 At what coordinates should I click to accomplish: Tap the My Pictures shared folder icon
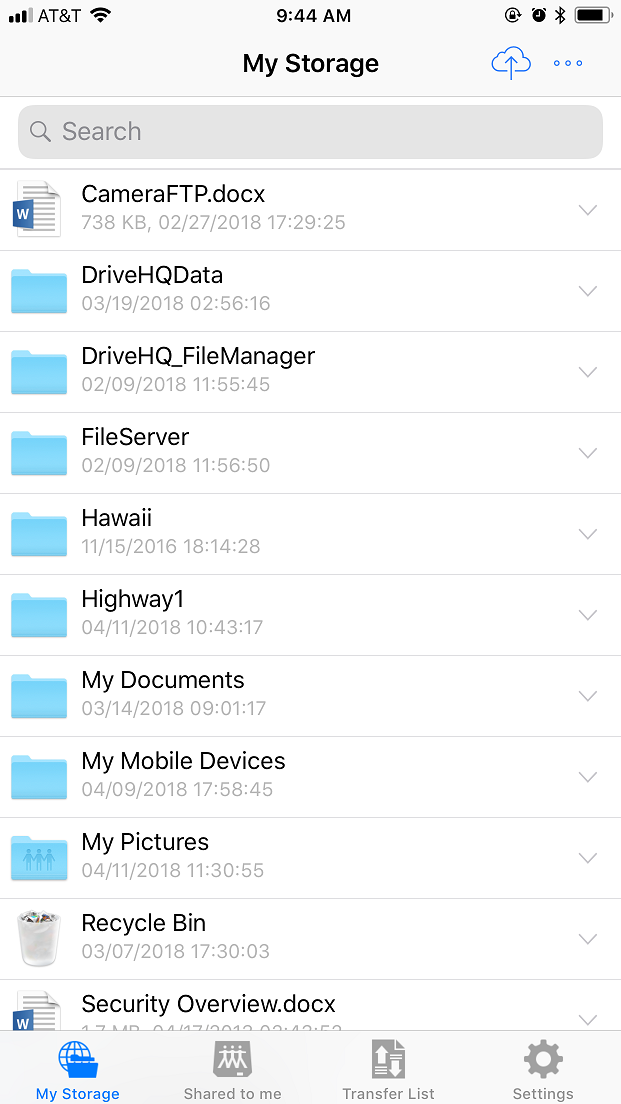click(x=39, y=857)
